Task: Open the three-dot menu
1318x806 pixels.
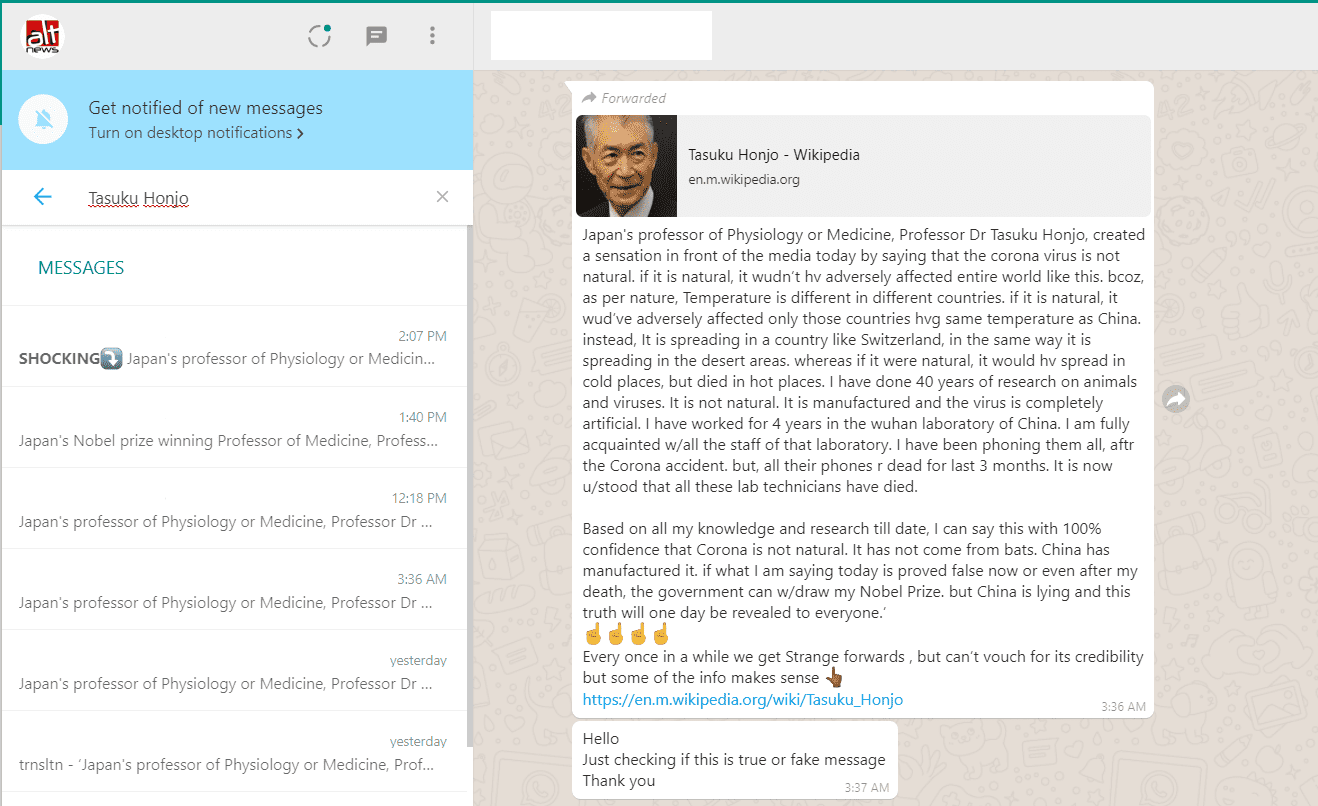Action: (432, 36)
